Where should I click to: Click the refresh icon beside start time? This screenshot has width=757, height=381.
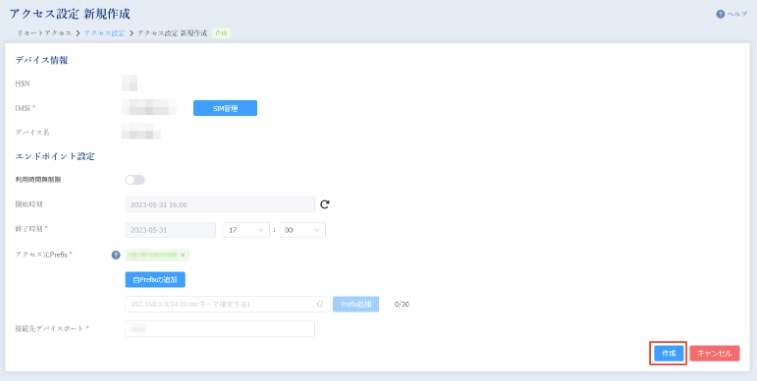[x=325, y=204]
